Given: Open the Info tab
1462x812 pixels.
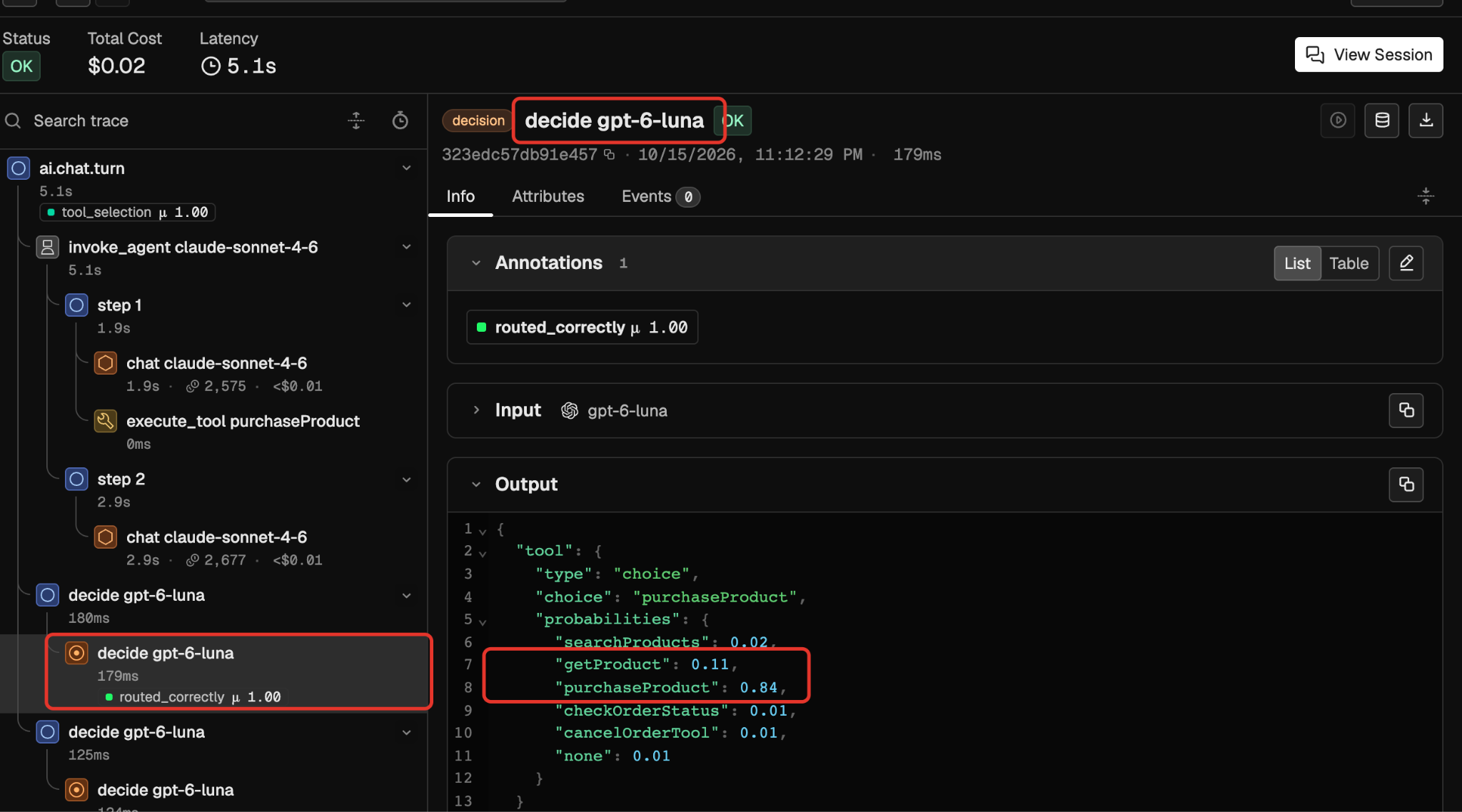Looking at the screenshot, I should pos(460,196).
